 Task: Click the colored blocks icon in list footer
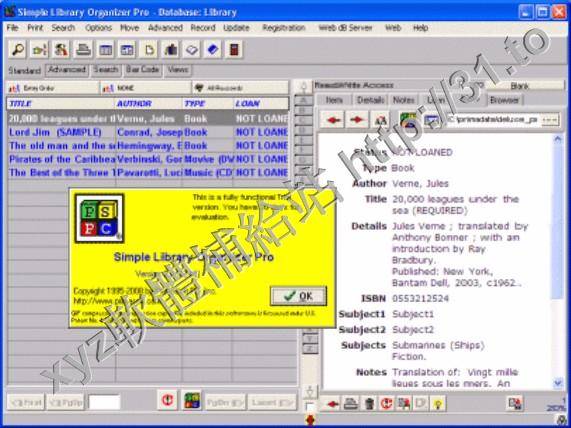192,400
